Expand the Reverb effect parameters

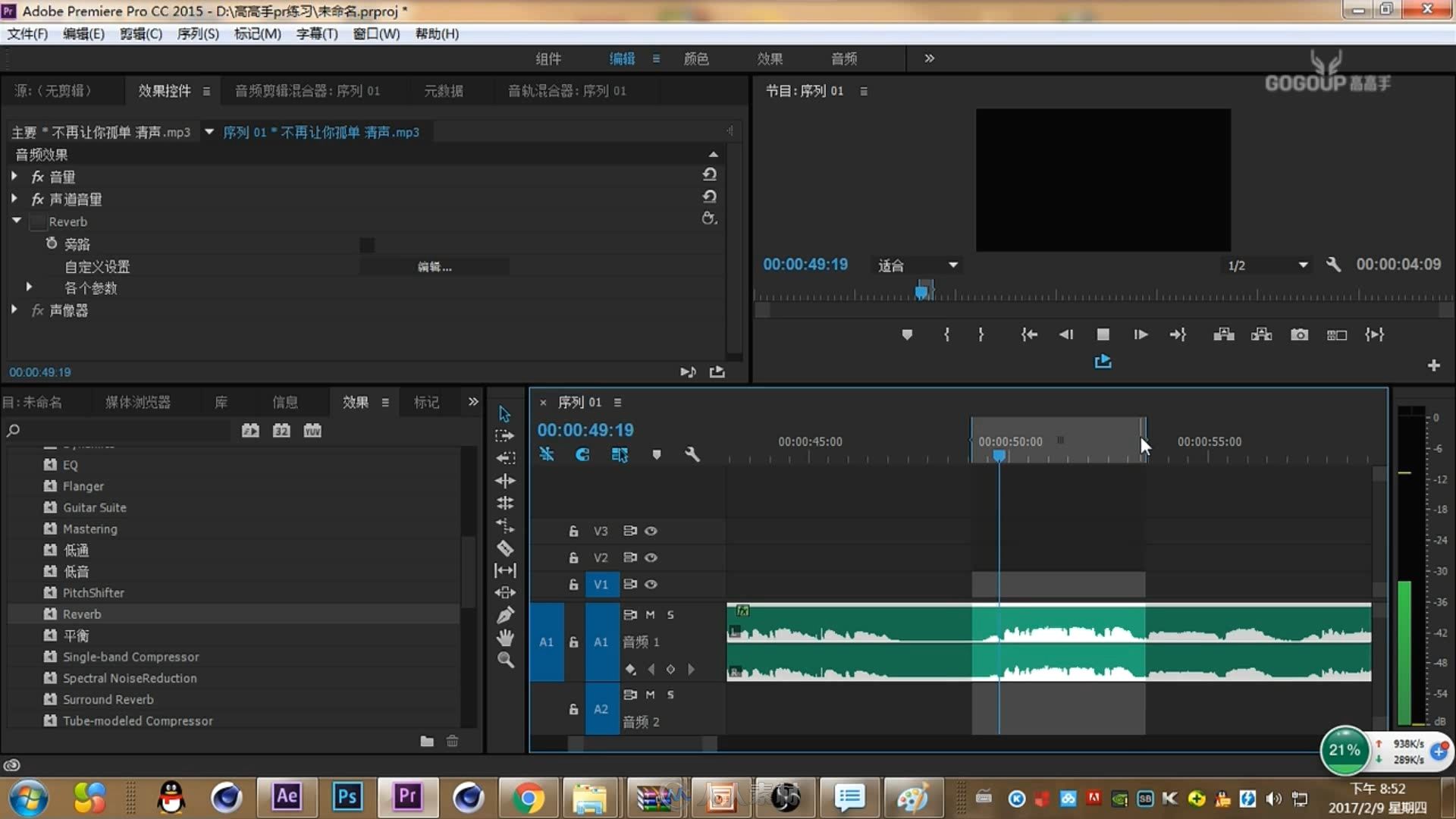(28, 288)
